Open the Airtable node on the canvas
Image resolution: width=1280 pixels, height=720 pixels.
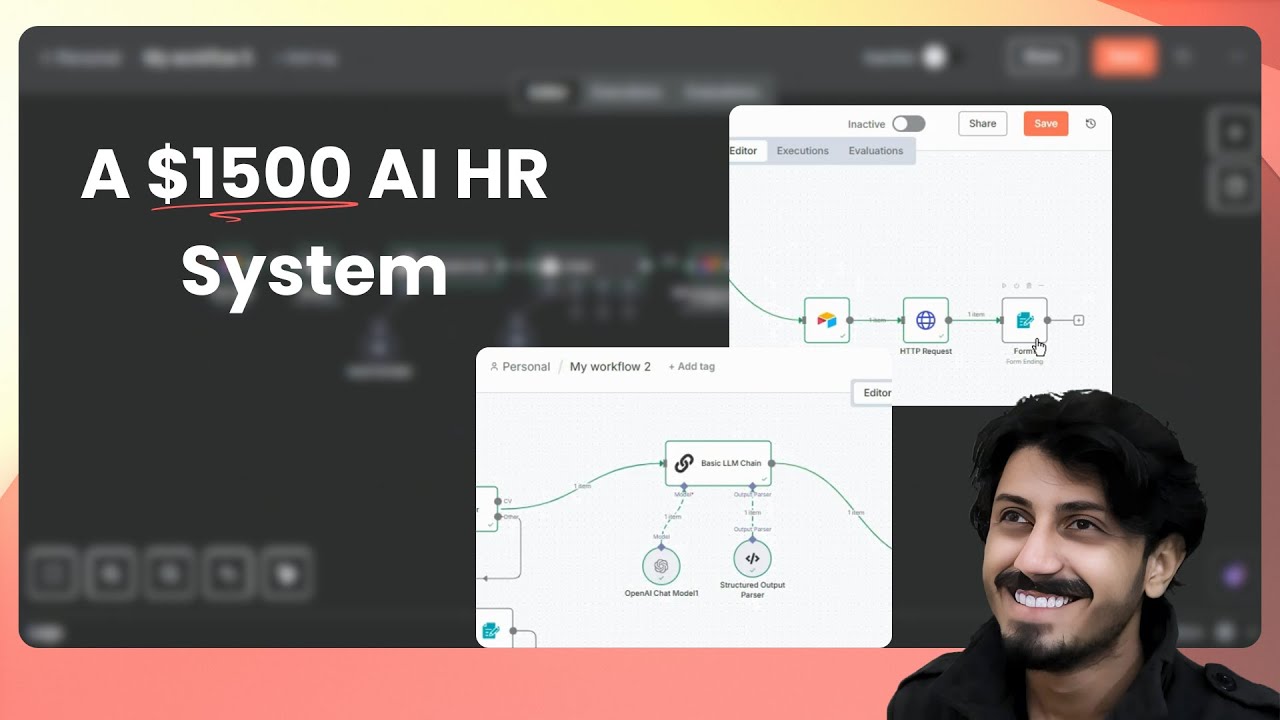point(826,320)
